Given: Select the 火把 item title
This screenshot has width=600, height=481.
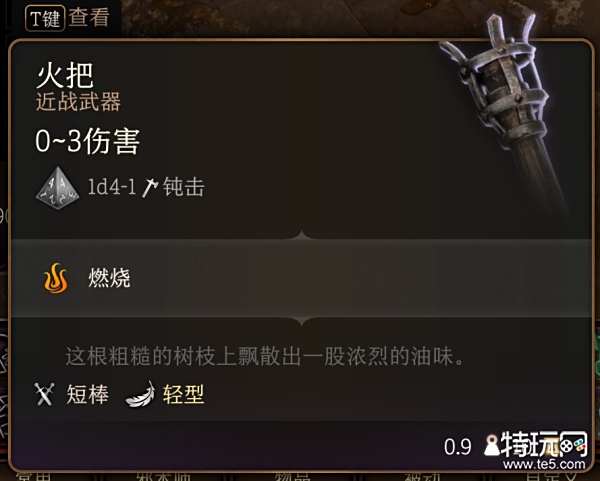Looking at the screenshot, I should (x=65, y=75).
